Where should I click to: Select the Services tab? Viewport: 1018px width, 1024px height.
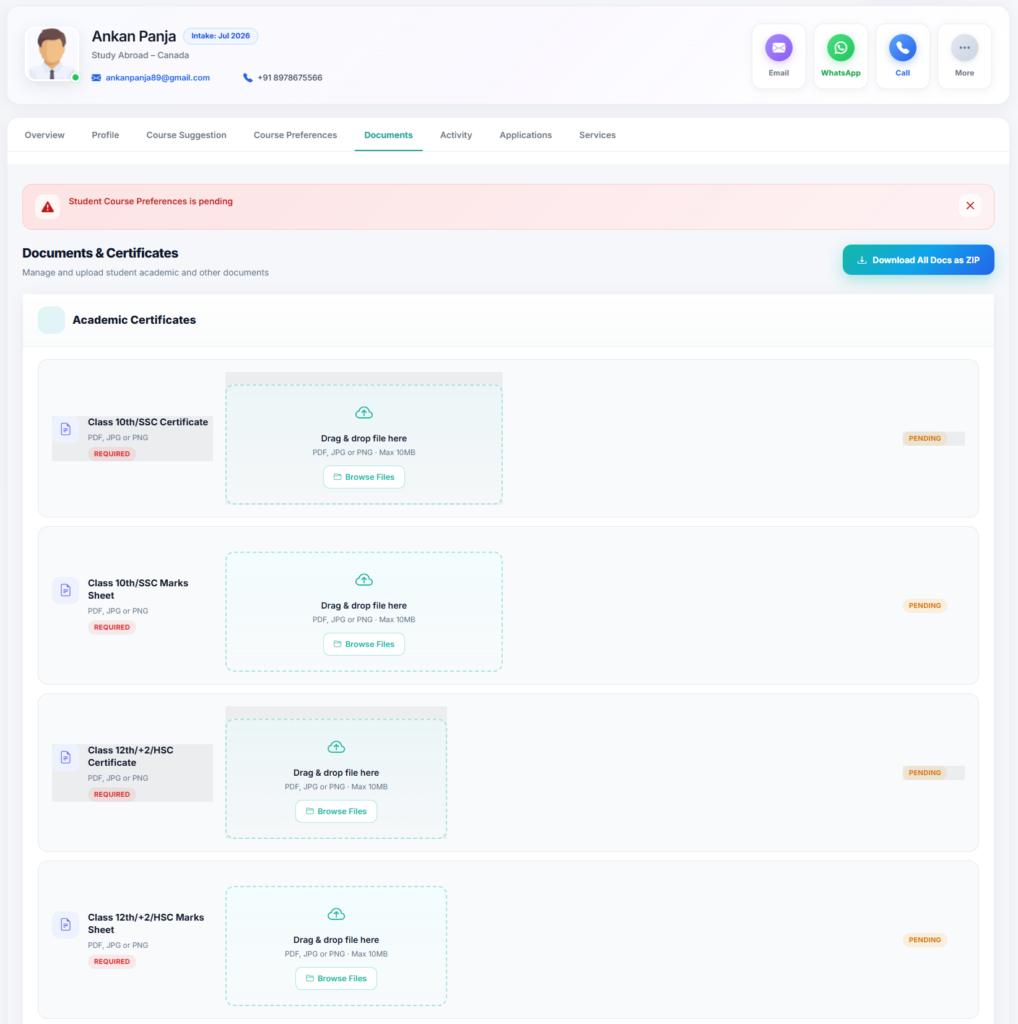[597, 135]
